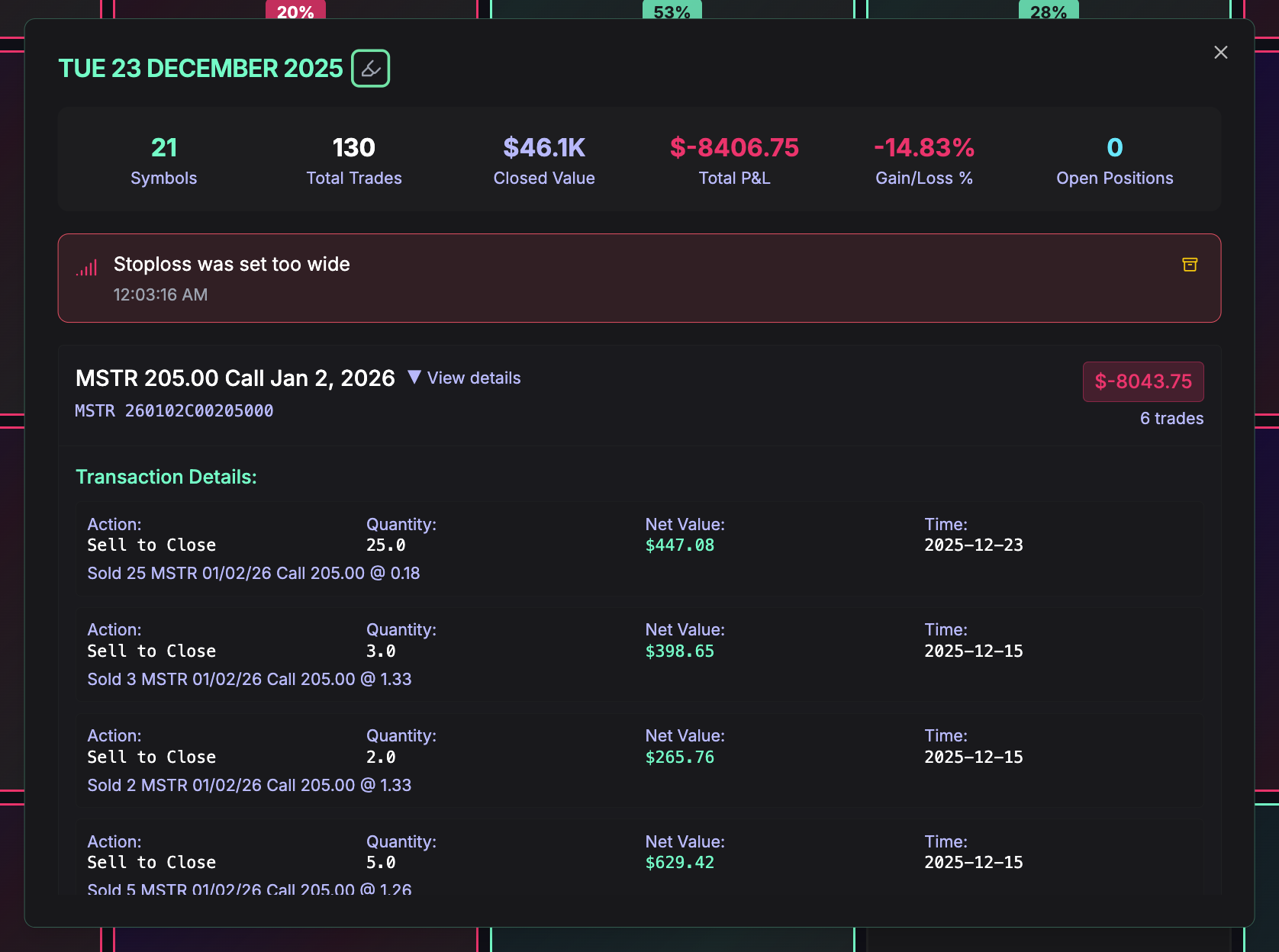Click the quantity 2.0 value
Screen dimensions: 1279x952
point(381,757)
